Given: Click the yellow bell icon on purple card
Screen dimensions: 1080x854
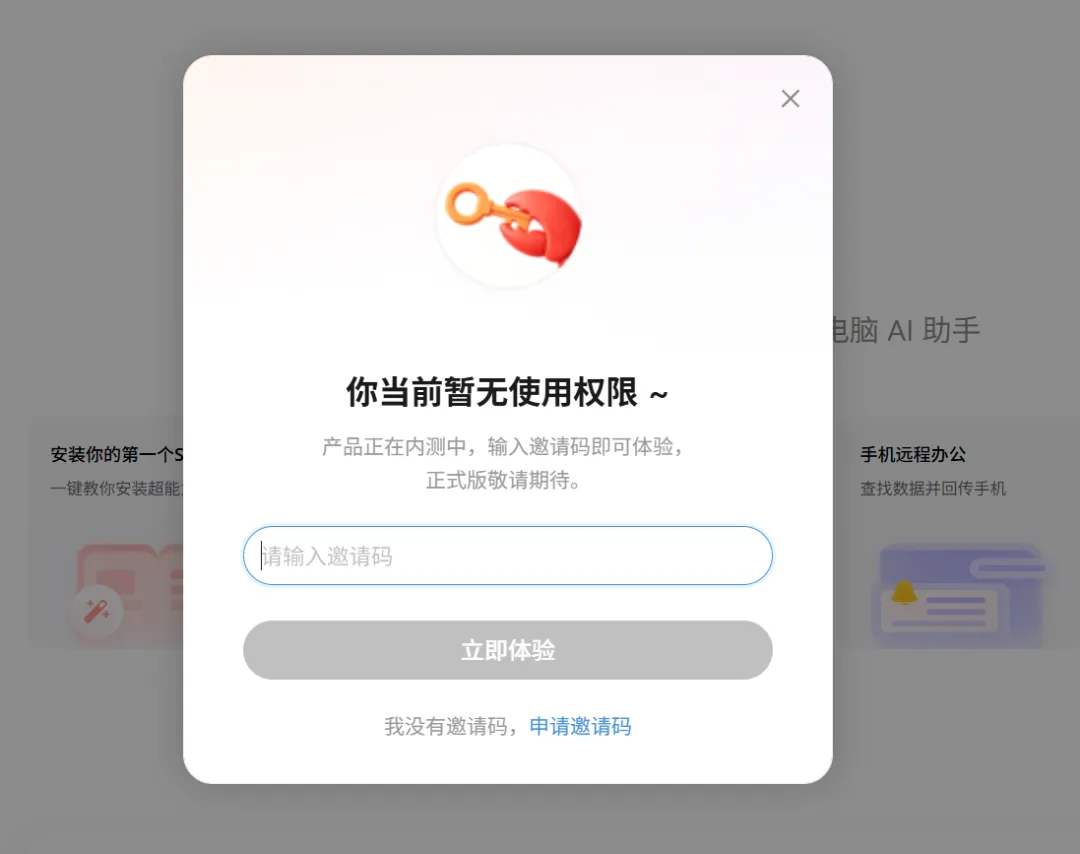Looking at the screenshot, I should pyautogui.click(x=904, y=592).
